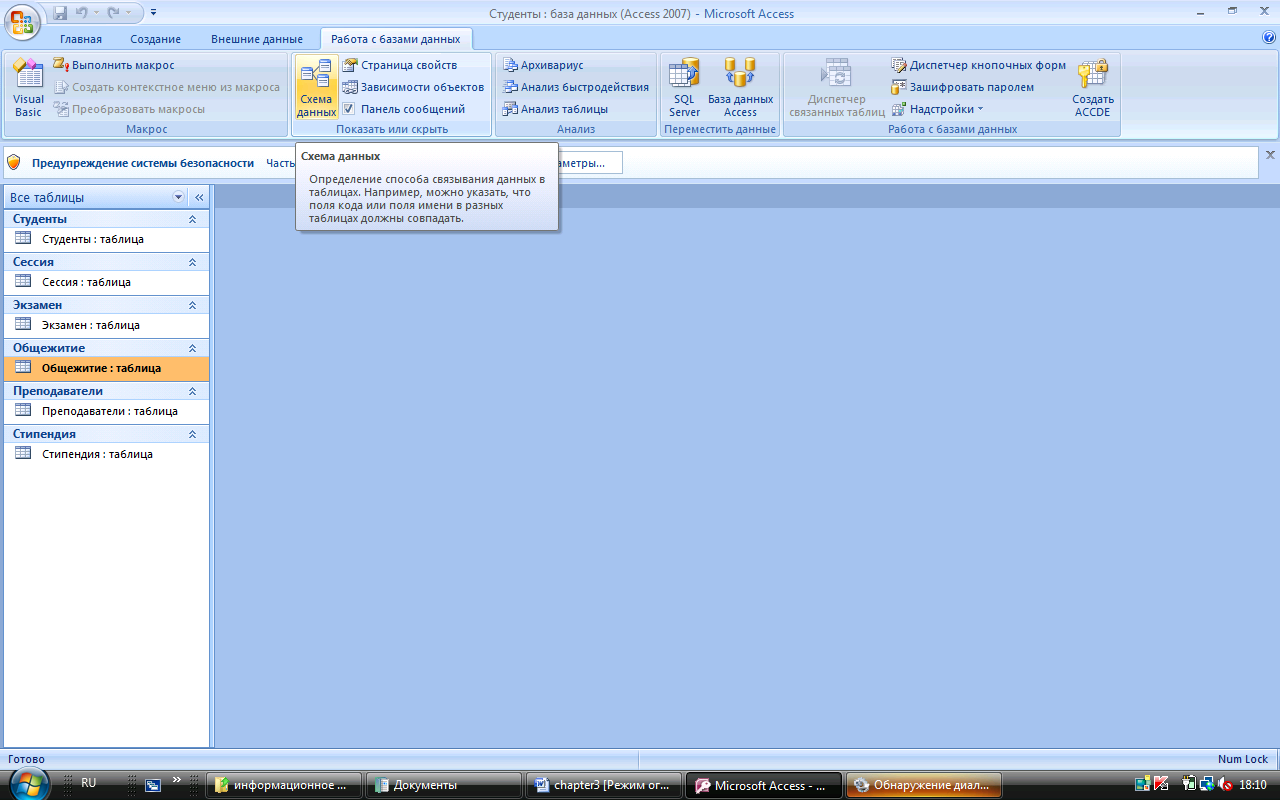This screenshot has width=1280, height=800.
Task: Switch to the Главная ribbon tab
Action: 81,39
